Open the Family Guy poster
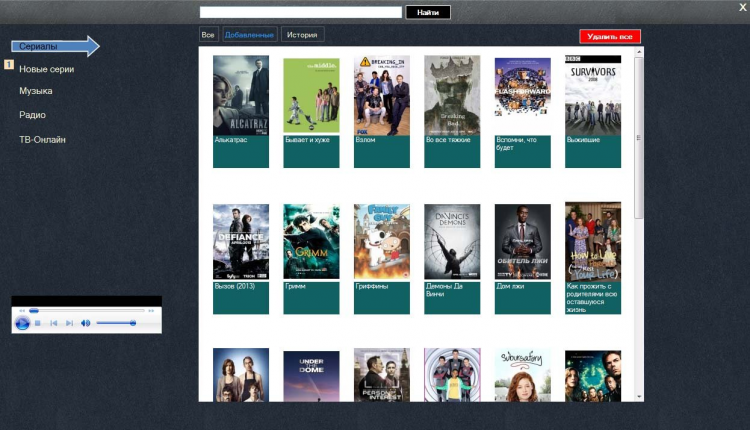This screenshot has width=750, height=430. click(382, 242)
